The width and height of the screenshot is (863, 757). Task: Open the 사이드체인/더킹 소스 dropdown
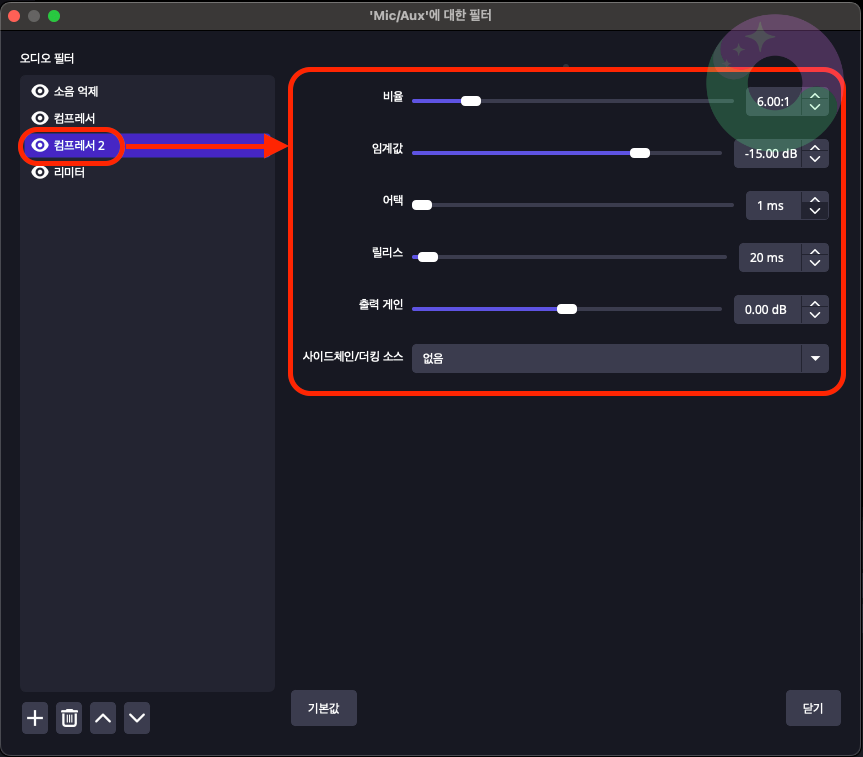pos(620,358)
